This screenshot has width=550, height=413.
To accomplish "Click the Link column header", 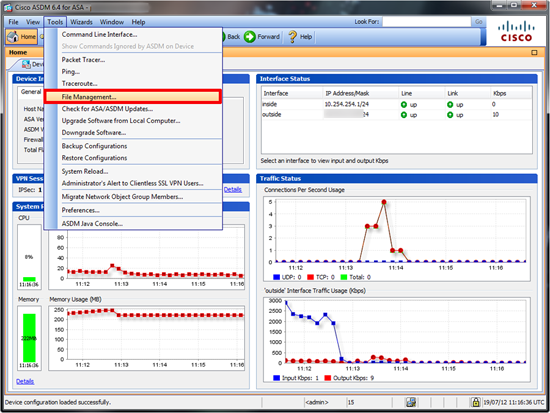I will pyautogui.click(x=468, y=93).
